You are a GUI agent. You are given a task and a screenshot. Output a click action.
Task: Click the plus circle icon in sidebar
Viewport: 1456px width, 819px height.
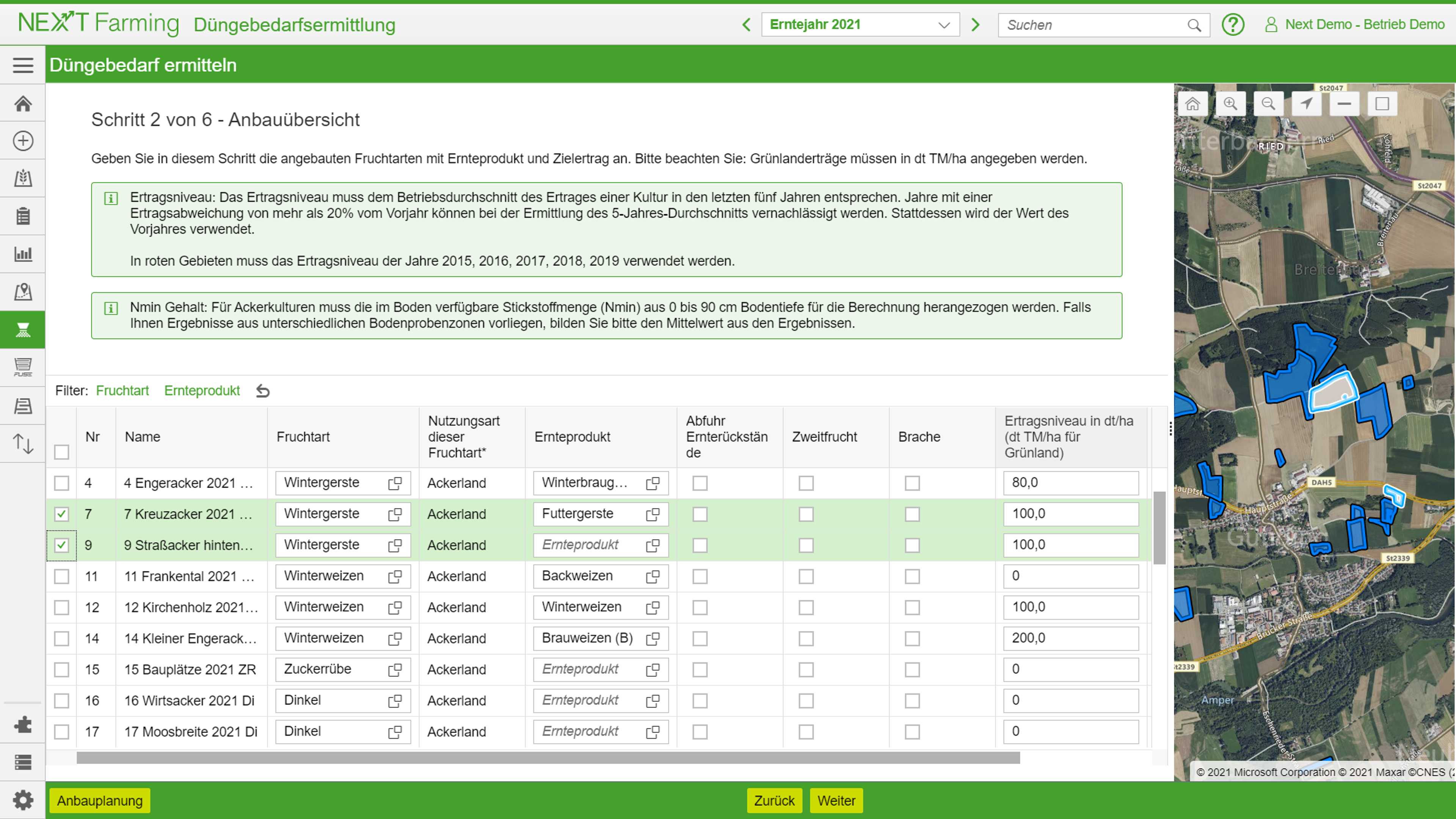tap(23, 141)
